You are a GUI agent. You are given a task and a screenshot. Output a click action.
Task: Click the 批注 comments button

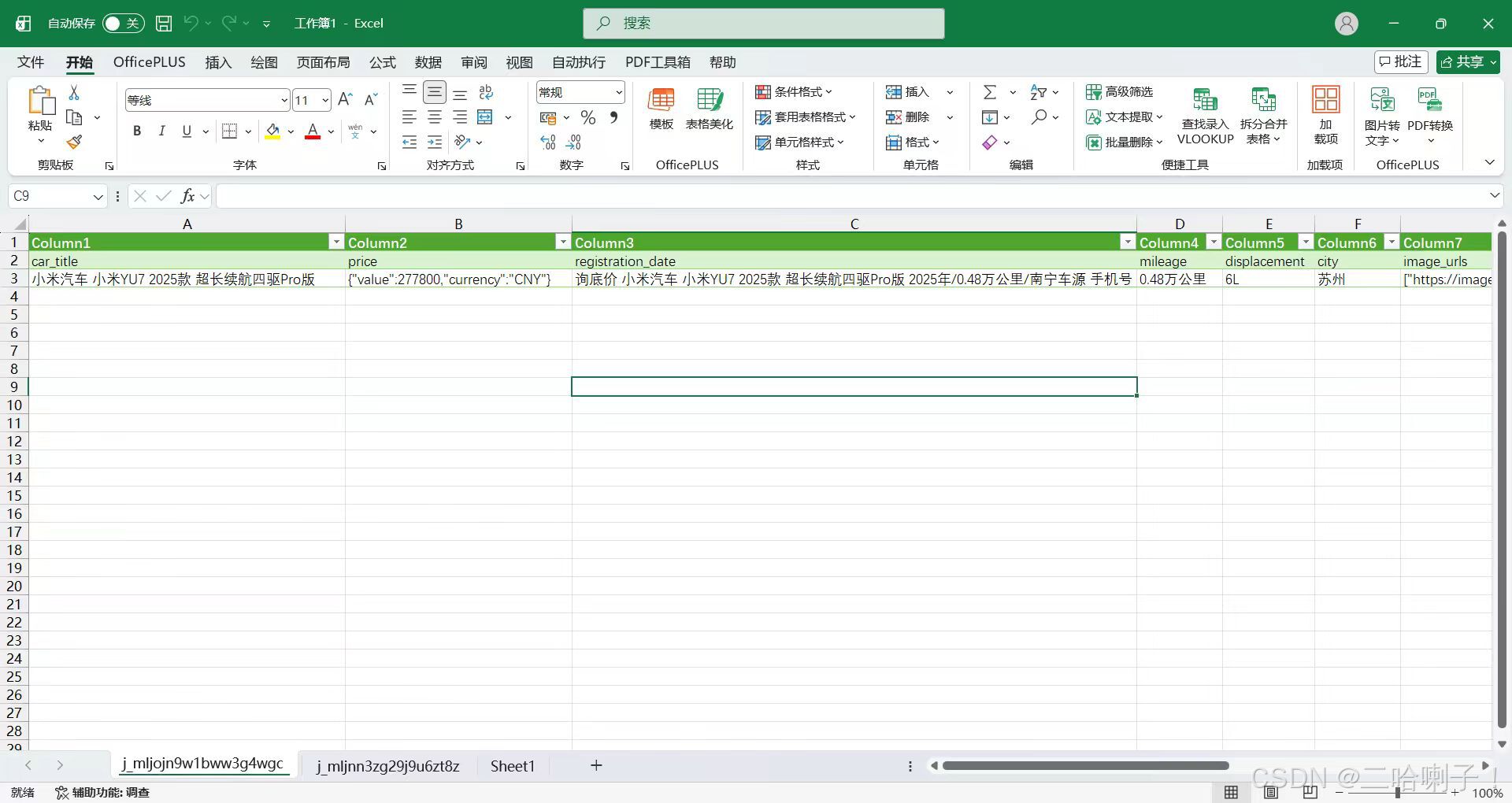pos(1401,61)
